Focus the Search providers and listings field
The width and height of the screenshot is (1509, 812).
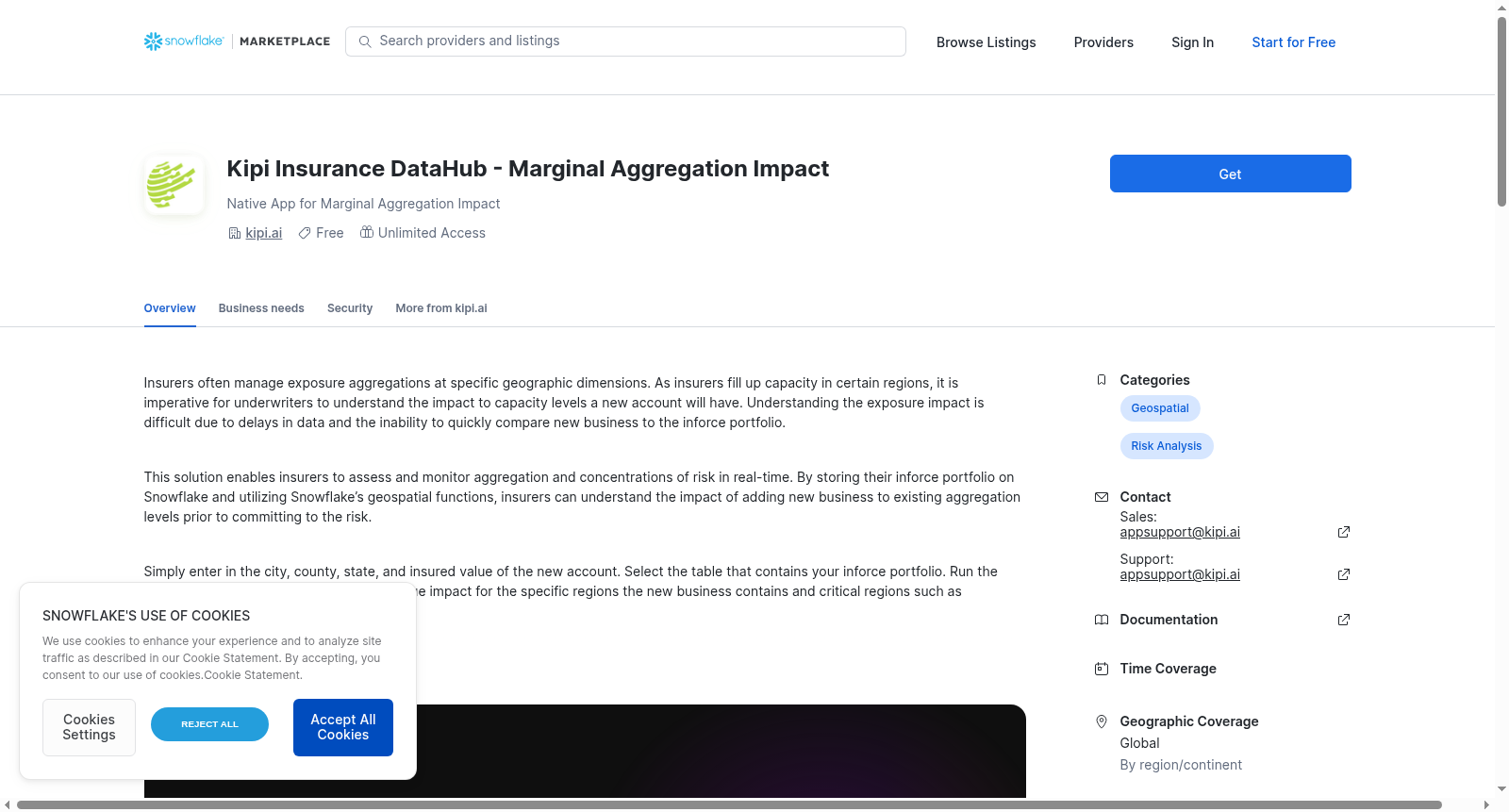pos(625,41)
